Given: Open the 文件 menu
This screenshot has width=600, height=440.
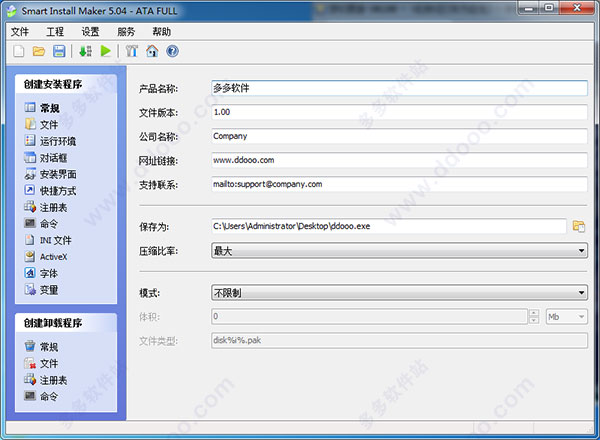Looking at the screenshot, I should coord(20,32).
